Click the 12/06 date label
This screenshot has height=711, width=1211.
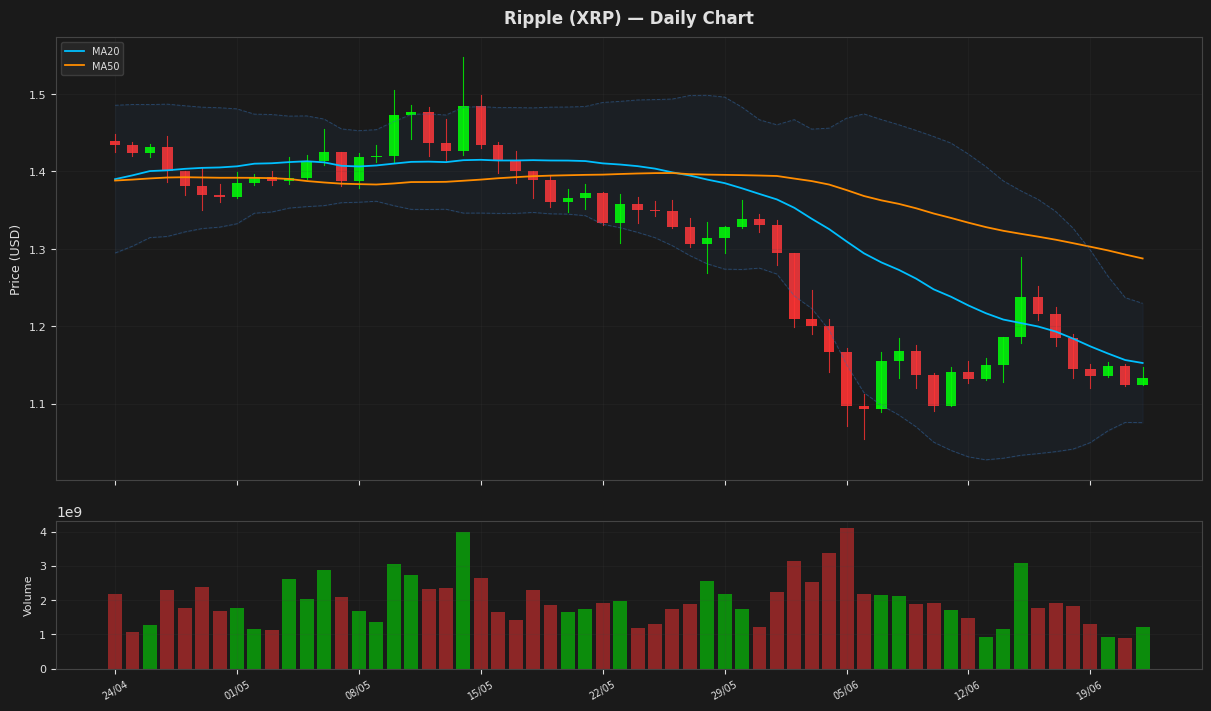point(968,690)
